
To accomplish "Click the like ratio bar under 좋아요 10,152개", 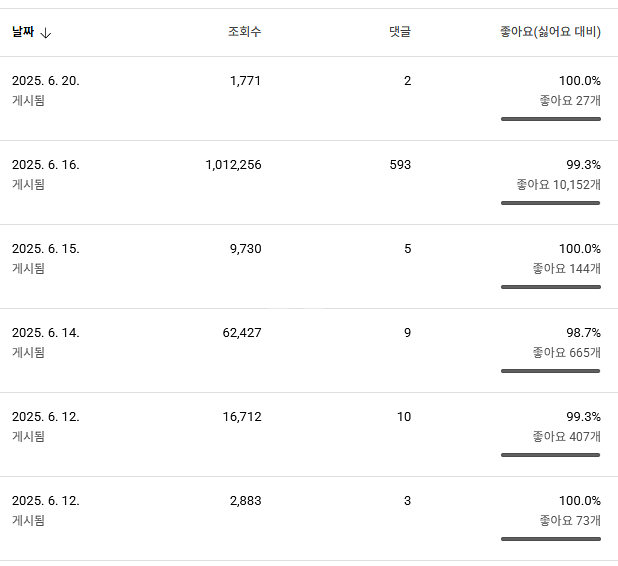I will pos(550,203).
